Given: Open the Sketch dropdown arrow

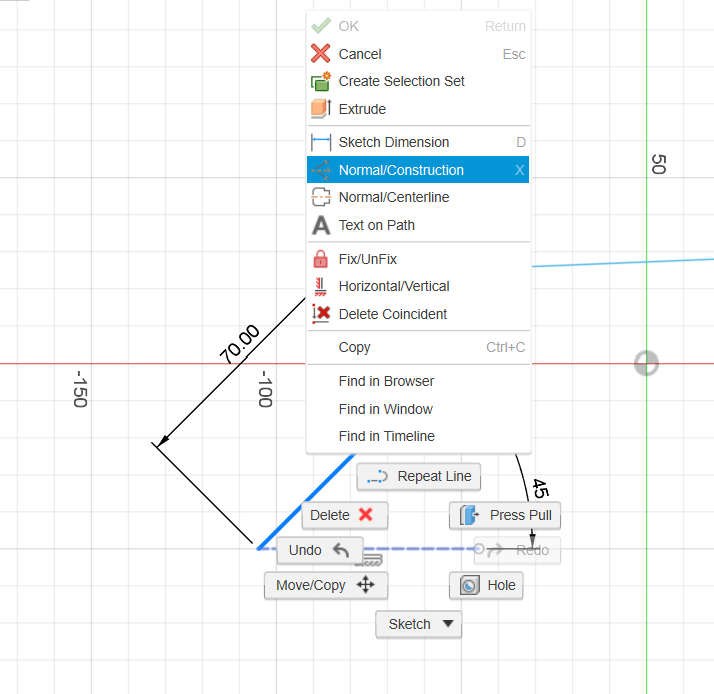Looking at the screenshot, I should [x=448, y=623].
